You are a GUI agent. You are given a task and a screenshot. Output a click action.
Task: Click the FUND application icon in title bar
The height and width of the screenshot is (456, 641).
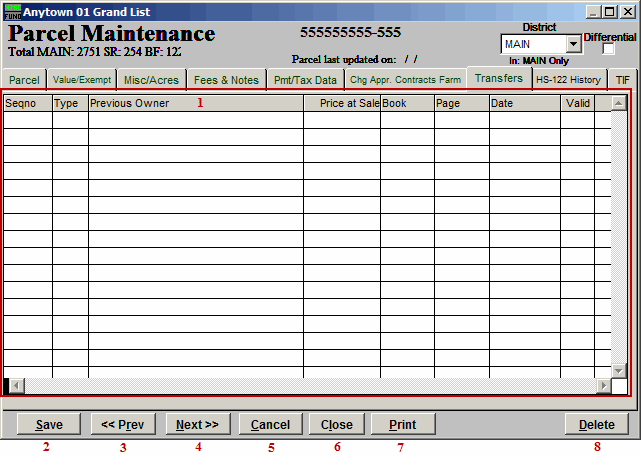12,11
